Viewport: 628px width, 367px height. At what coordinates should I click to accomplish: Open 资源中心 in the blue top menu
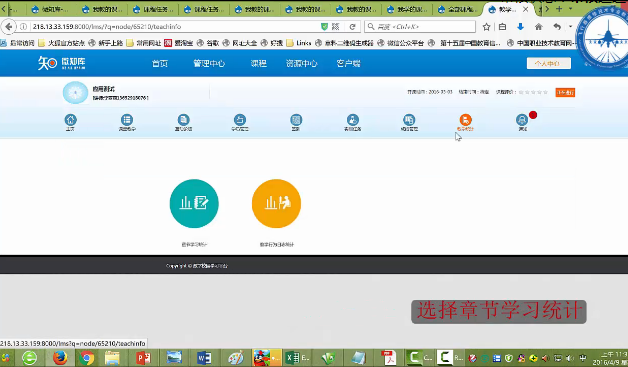click(302, 63)
